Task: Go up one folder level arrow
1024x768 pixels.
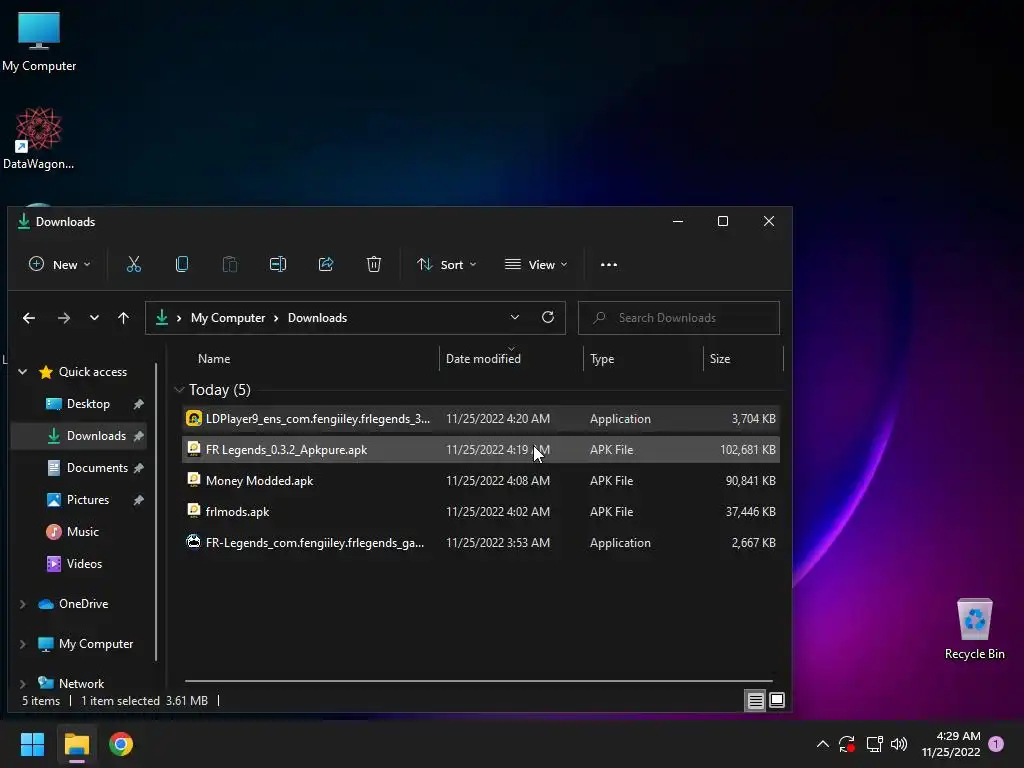Action: (x=123, y=318)
